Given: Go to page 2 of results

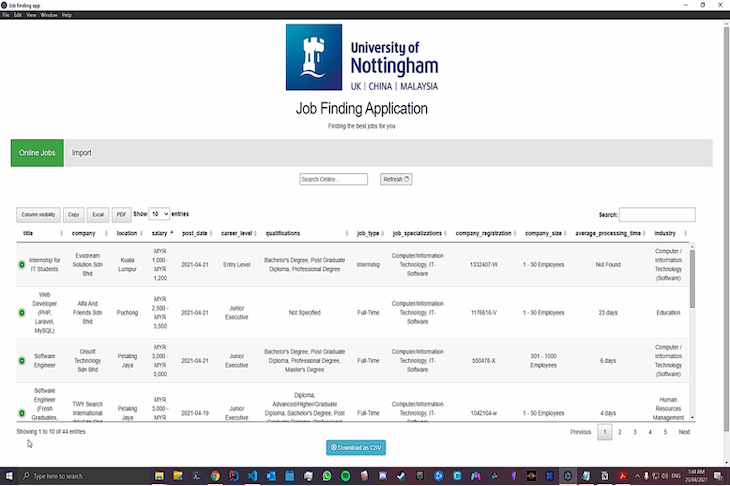Looking at the screenshot, I should 619,432.
